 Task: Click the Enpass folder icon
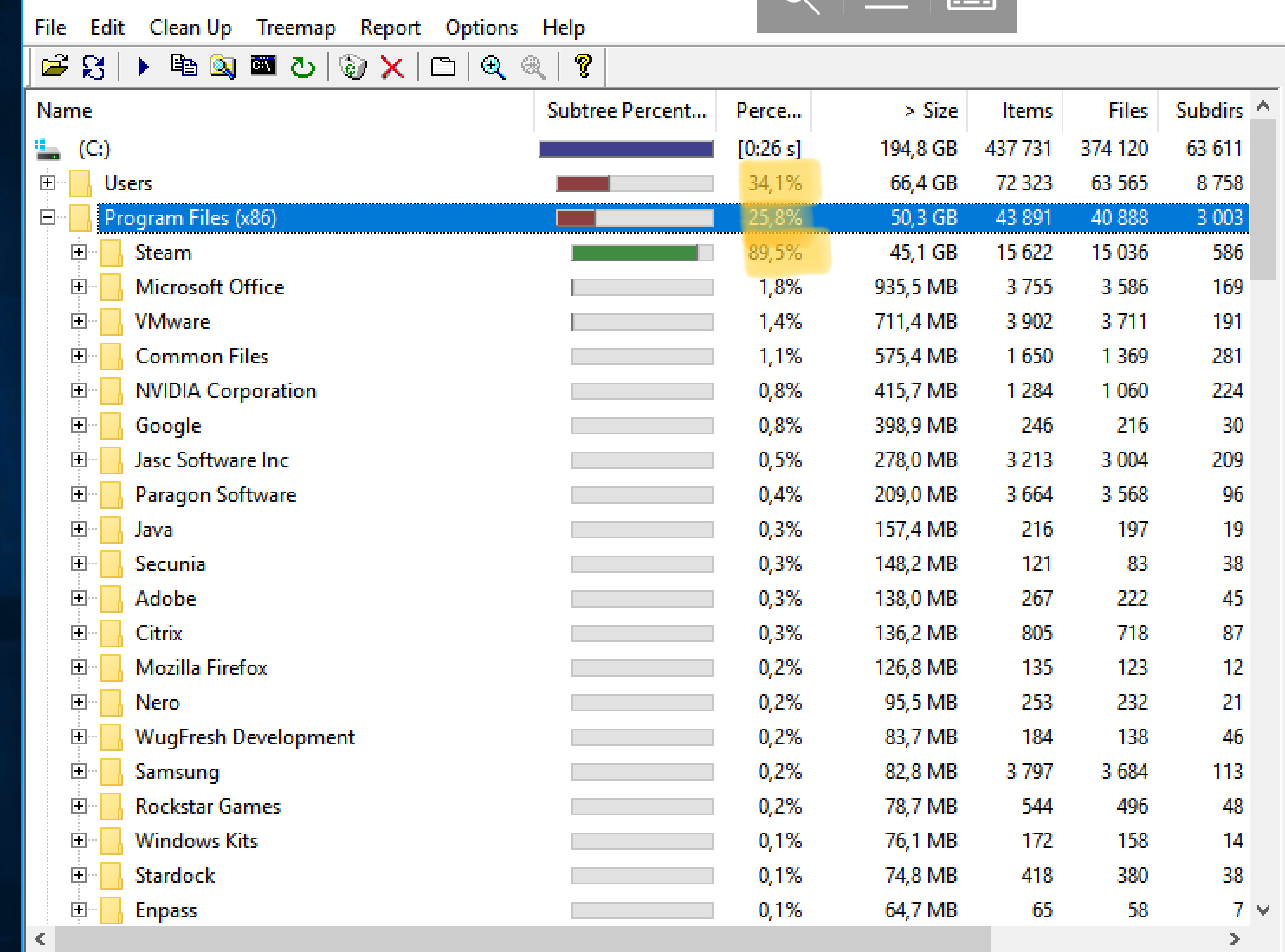point(111,910)
